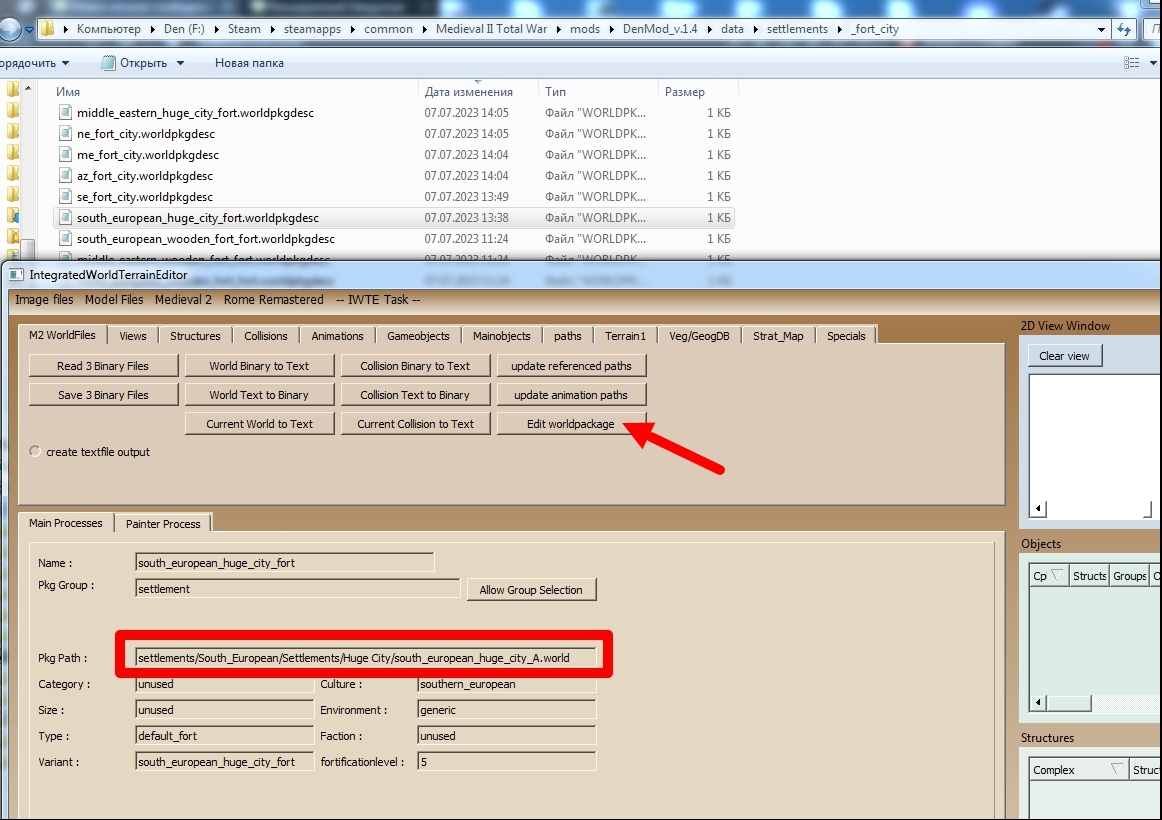Switch to the Mainobjects tab
This screenshot has height=820, width=1162.
point(501,336)
